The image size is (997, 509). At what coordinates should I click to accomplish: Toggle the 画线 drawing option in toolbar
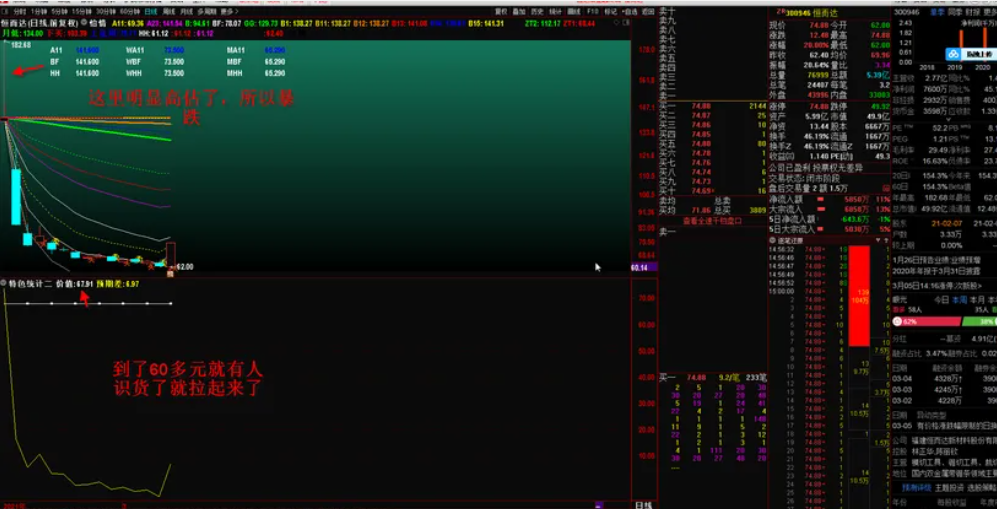click(x=574, y=11)
